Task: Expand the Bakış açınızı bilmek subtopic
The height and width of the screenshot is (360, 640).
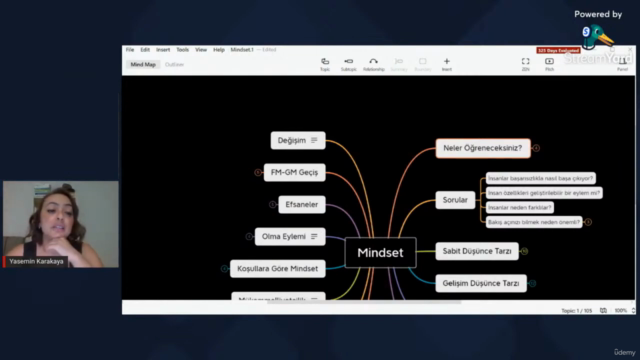Action: [x=588, y=222]
